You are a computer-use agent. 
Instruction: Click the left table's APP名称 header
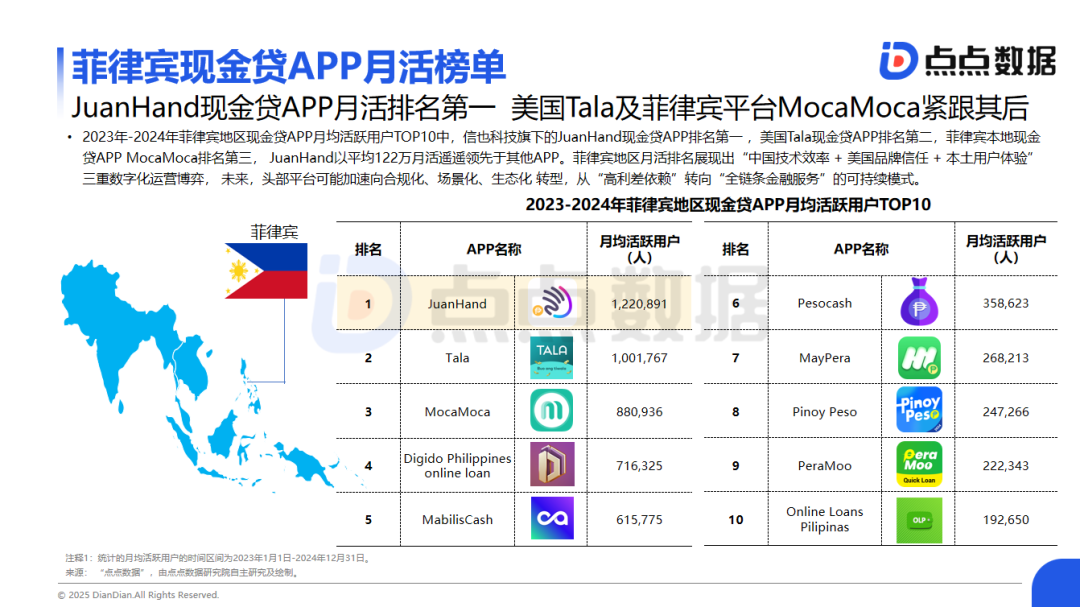(x=494, y=249)
